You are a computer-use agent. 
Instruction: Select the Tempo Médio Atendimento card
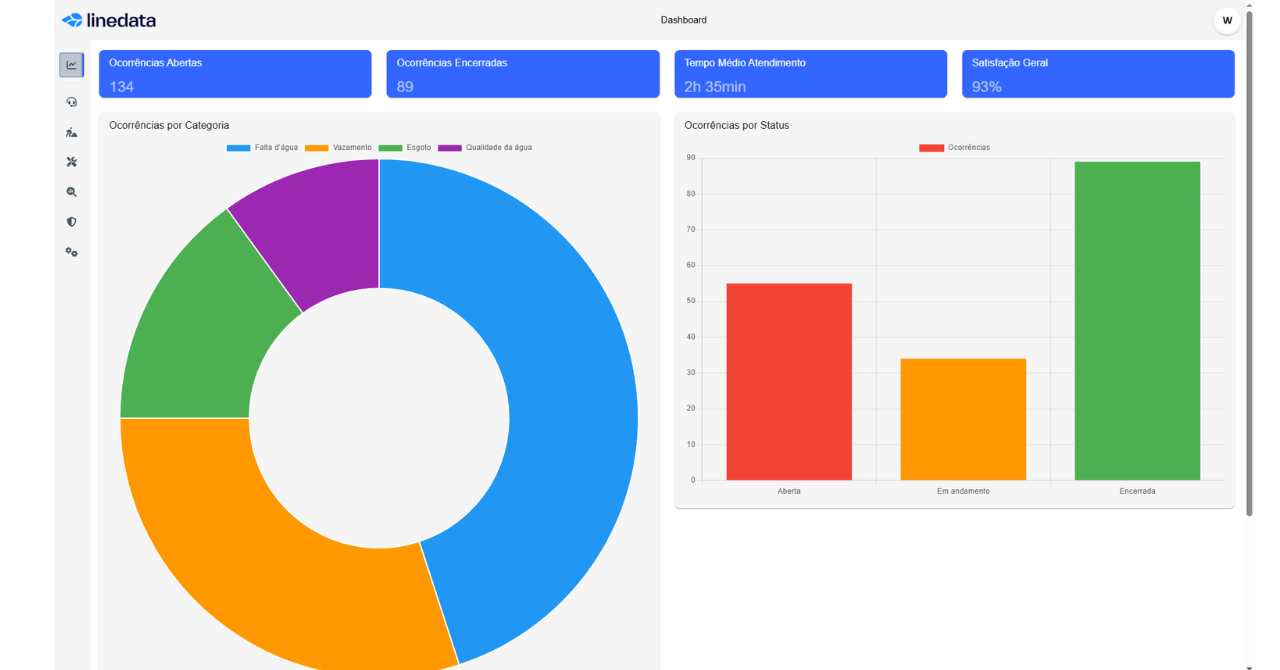point(810,74)
